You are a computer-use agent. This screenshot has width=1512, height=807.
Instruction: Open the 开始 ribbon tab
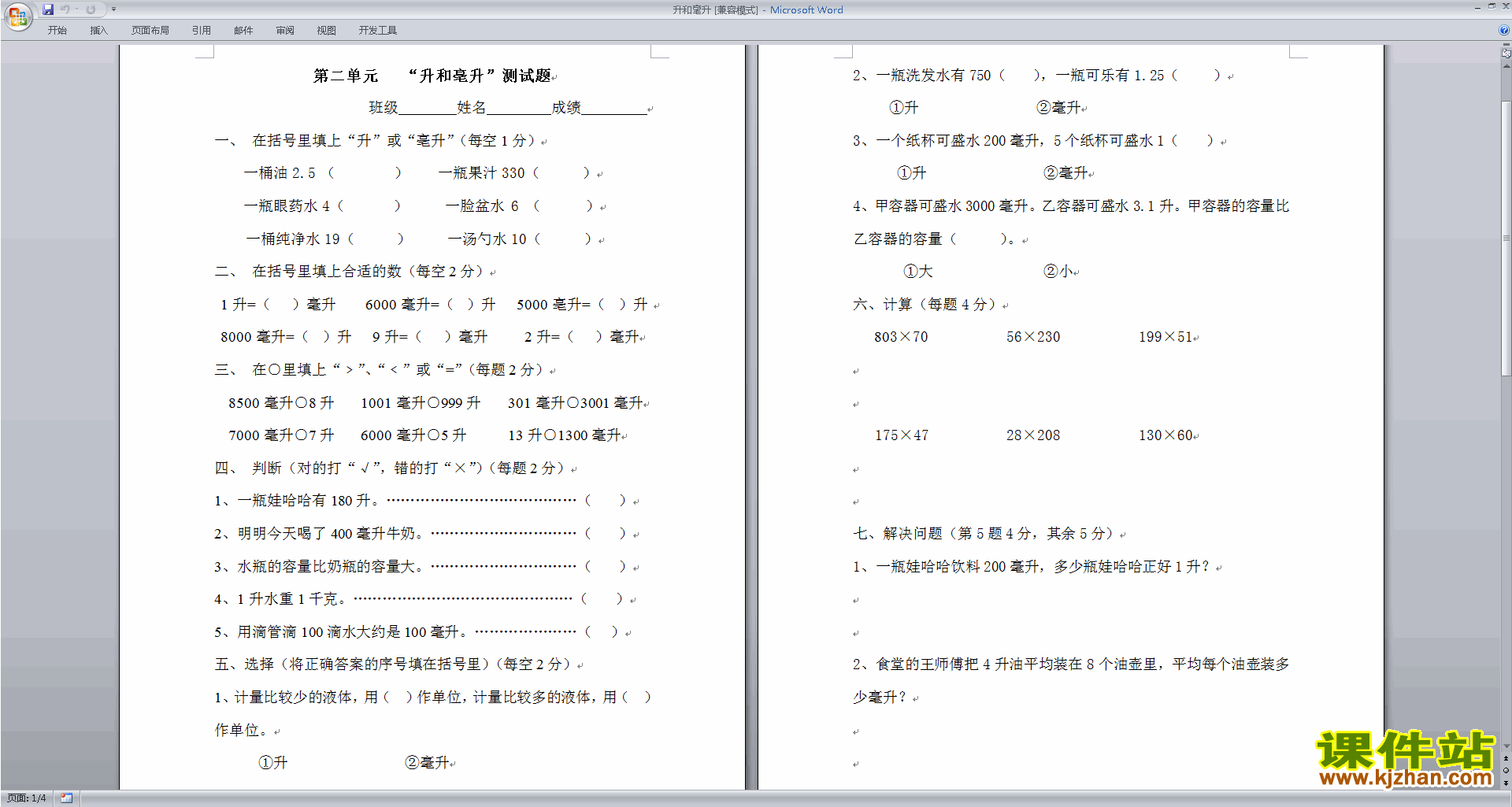click(57, 31)
